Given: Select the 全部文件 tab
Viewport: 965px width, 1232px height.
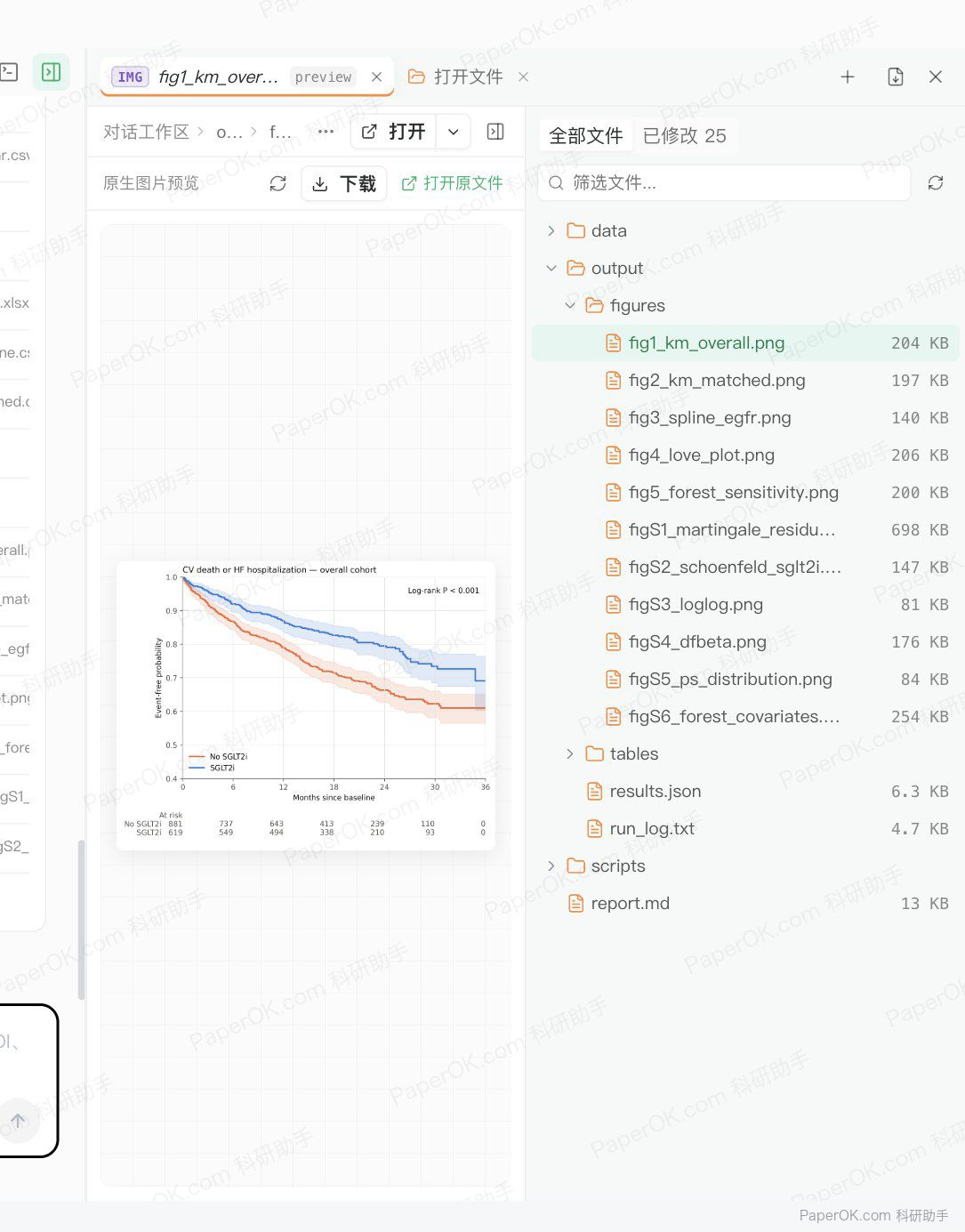Looking at the screenshot, I should [x=586, y=135].
